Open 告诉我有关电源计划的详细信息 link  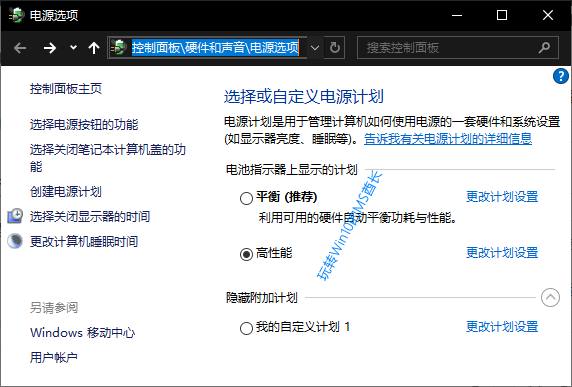[x=448, y=139]
